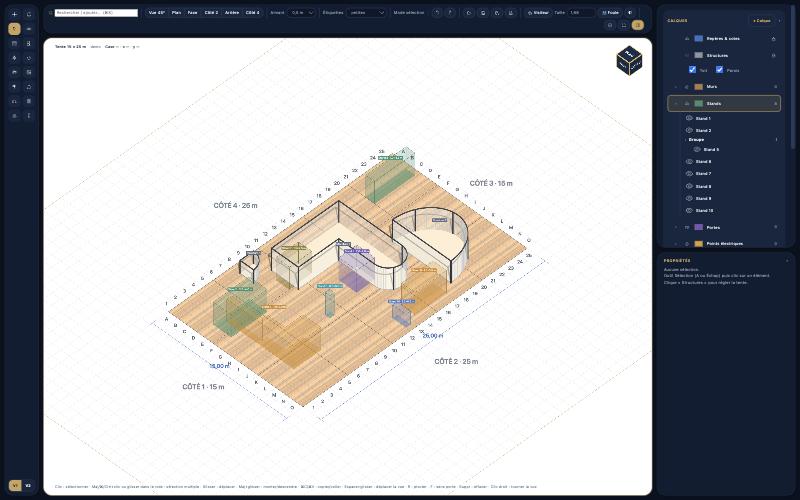Open the Aimant 0,5 m dropdown
This screenshot has height=500, width=800.
point(302,13)
